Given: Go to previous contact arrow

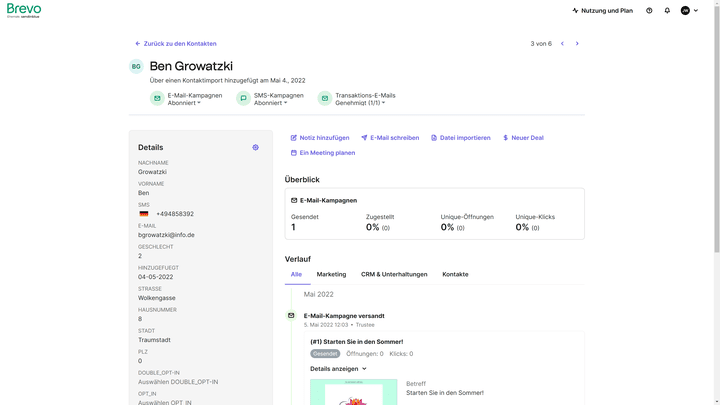Looking at the screenshot, I should point(562,44).
